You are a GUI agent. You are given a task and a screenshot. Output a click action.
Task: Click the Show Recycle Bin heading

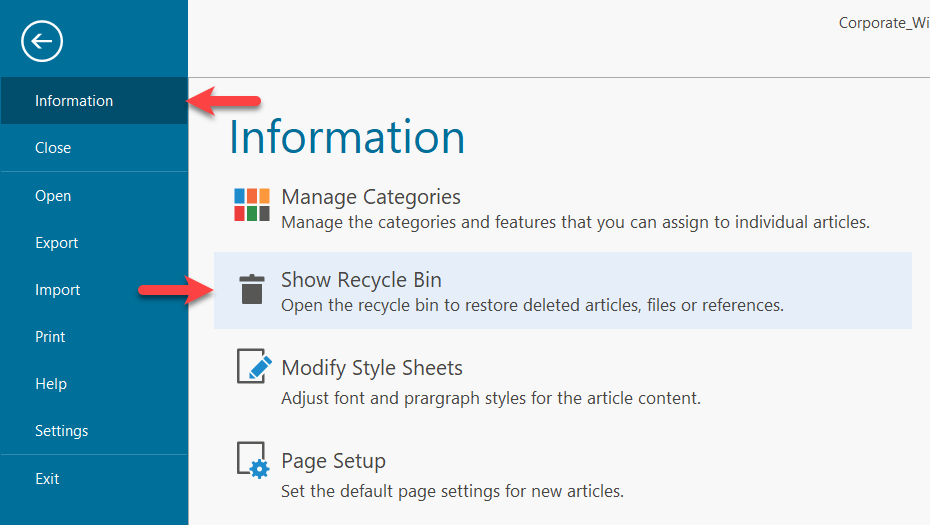(x=361, y=280)
